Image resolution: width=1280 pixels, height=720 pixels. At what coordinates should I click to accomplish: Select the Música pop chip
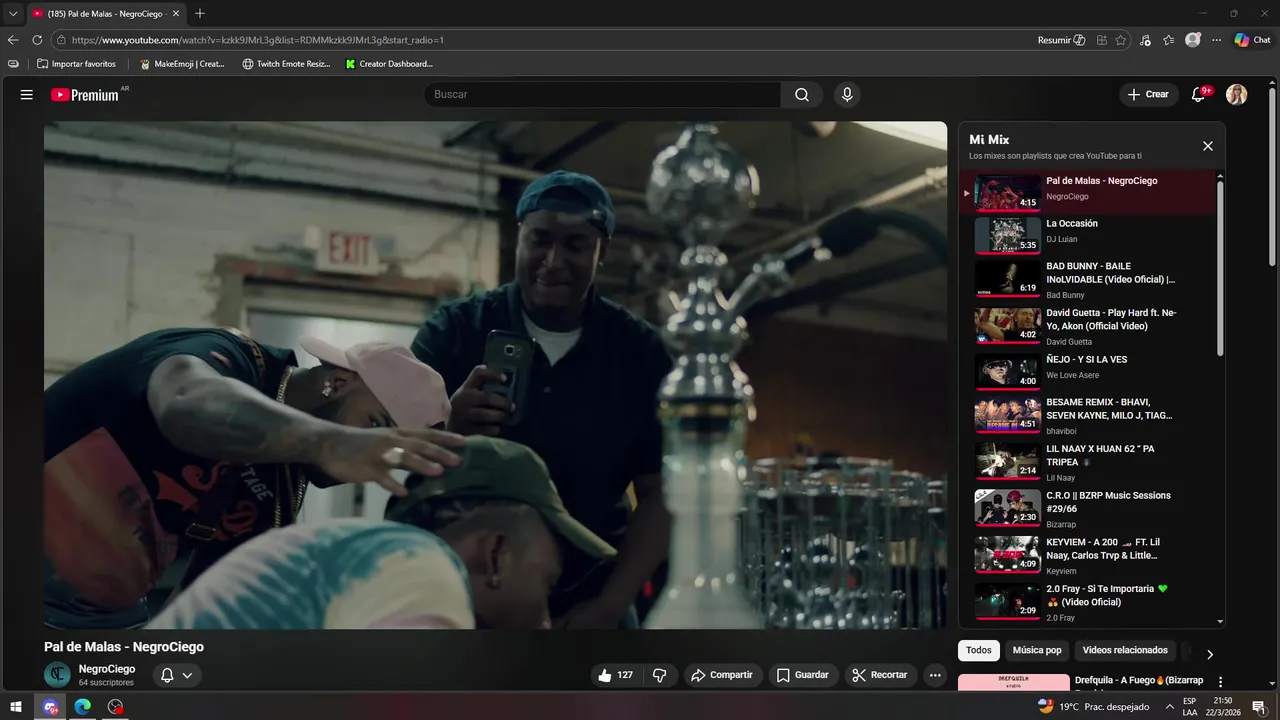coord(1037,650)
